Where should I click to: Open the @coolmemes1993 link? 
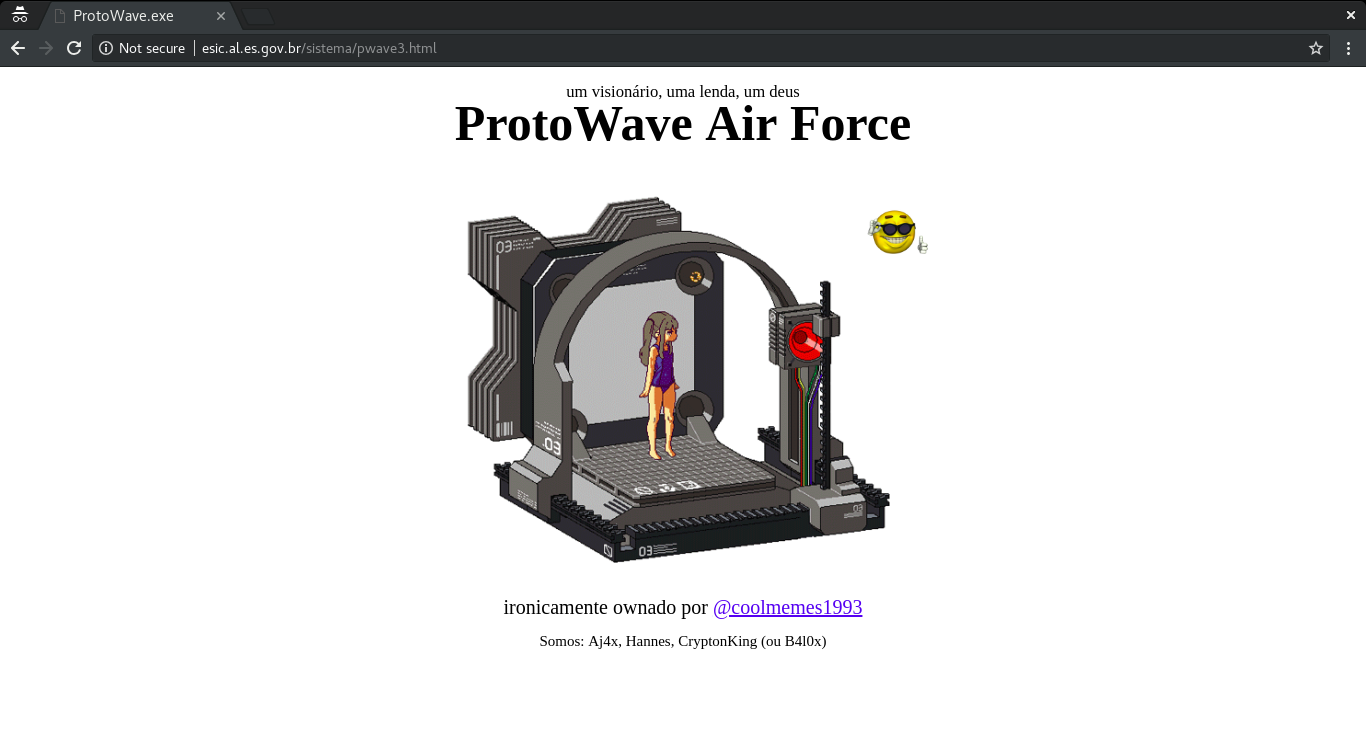point(788,607)
